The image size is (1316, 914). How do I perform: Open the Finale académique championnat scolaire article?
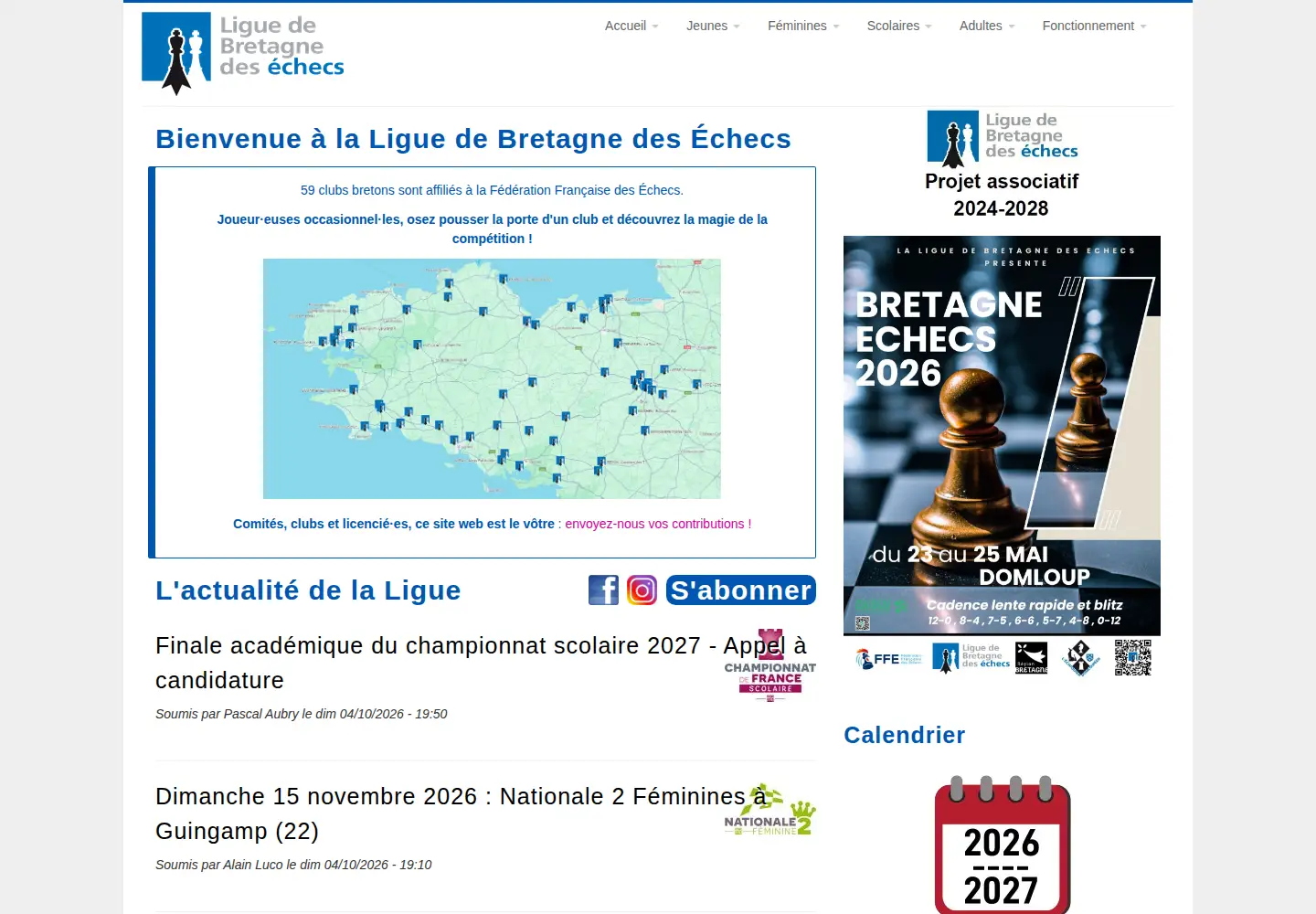click(481, 663)
